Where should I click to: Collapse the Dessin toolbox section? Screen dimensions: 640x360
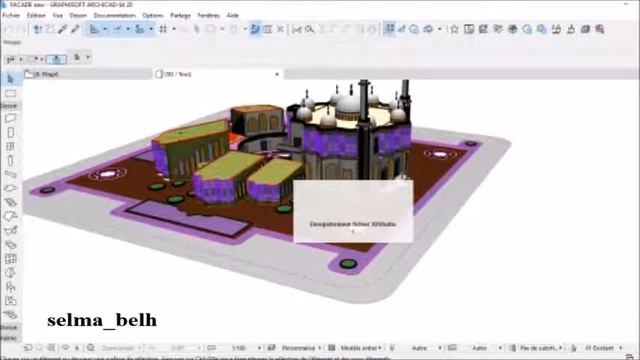(x=9, y=106)
